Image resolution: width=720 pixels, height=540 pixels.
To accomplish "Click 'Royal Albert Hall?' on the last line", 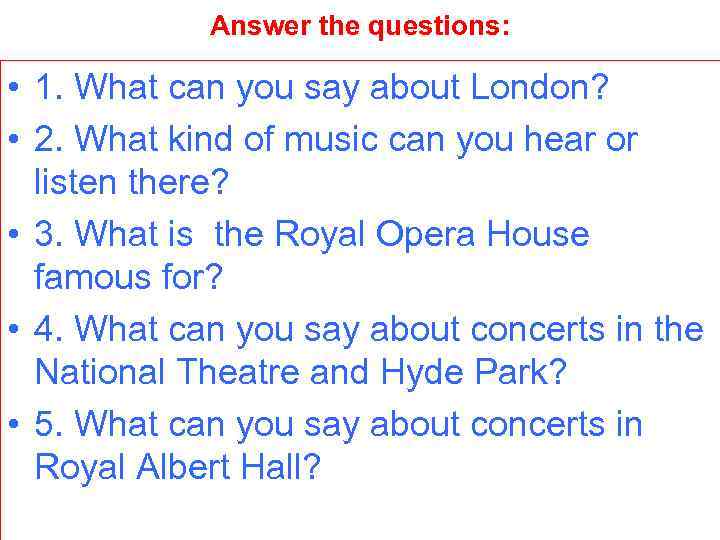I will tap(177, 467).
